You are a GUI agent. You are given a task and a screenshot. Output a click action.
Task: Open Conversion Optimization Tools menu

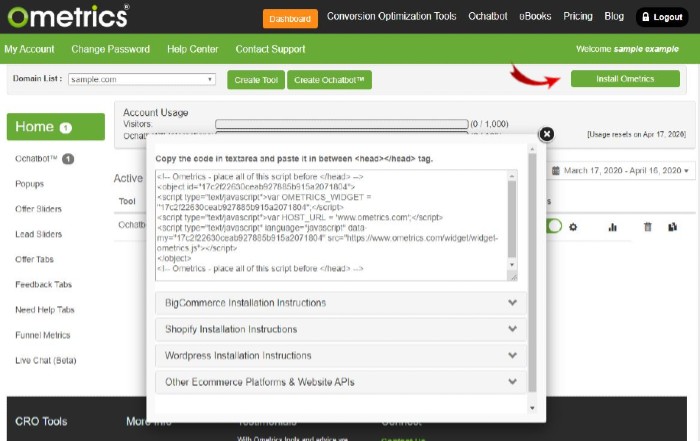point(392,17)
